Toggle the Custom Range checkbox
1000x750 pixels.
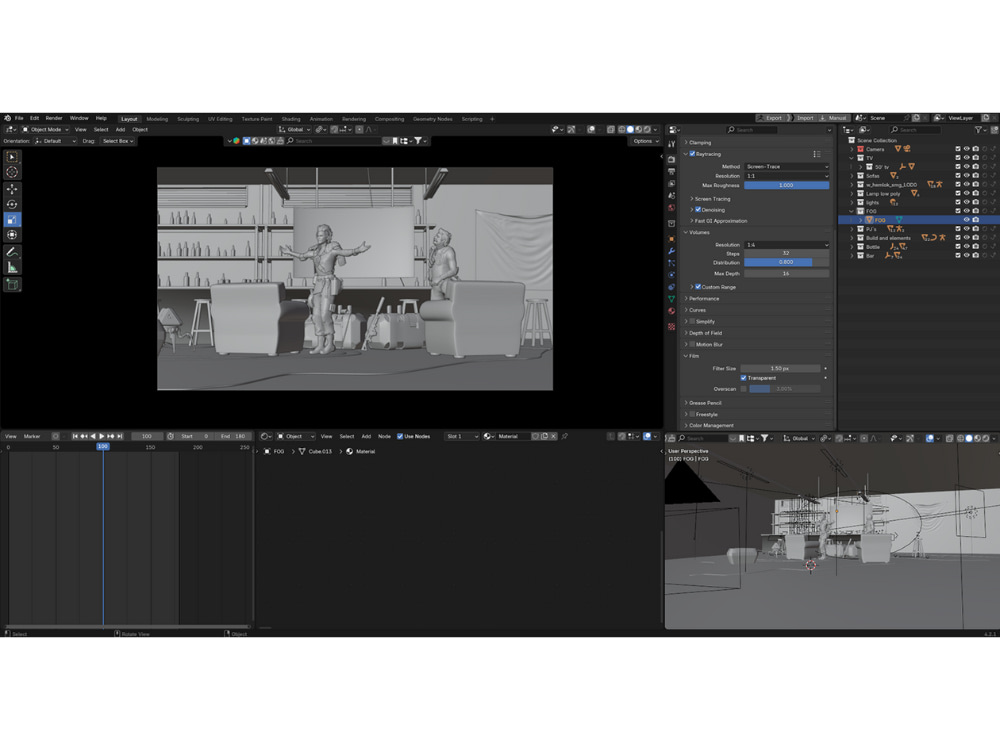click(x=698, y=288)
